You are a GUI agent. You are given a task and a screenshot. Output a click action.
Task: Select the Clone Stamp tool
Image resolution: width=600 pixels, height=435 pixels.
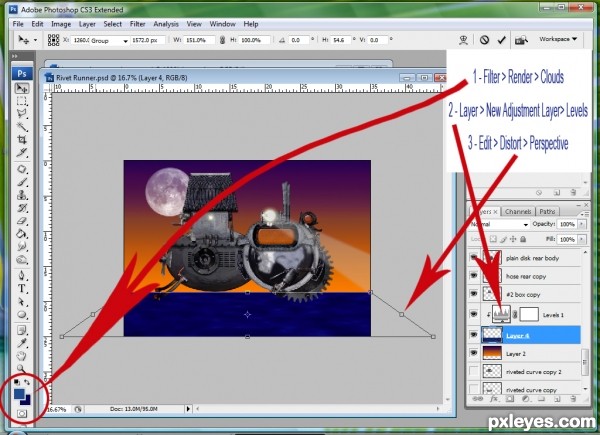click(22, 195)
